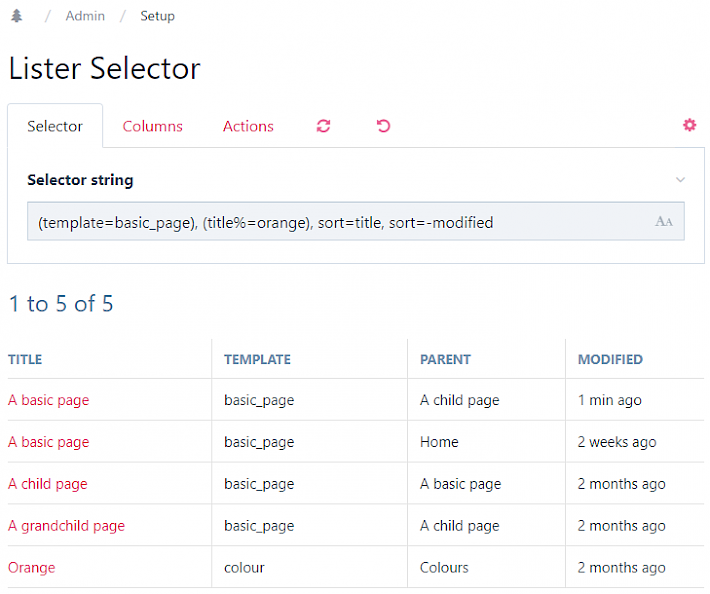710x594 pixels.
Task: Switch to the Columns tab
Action: 153,126
